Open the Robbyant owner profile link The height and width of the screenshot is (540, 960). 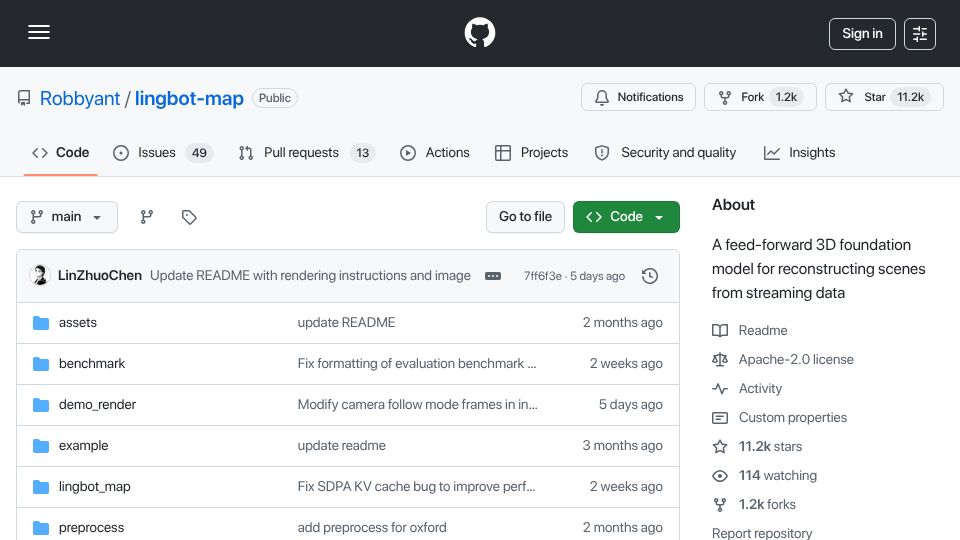(x=80, y=98)
